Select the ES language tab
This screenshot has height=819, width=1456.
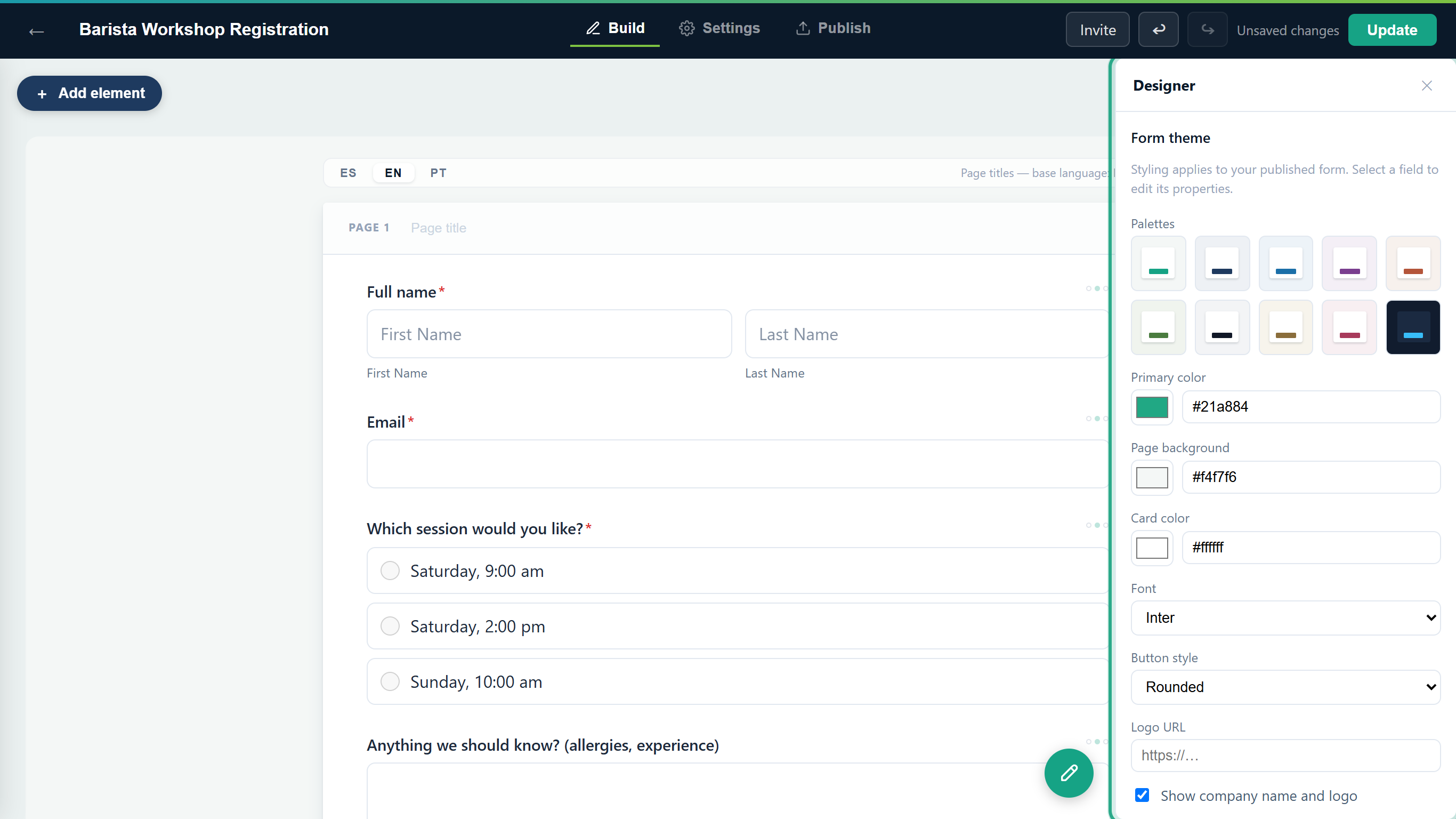click(348, 173)
